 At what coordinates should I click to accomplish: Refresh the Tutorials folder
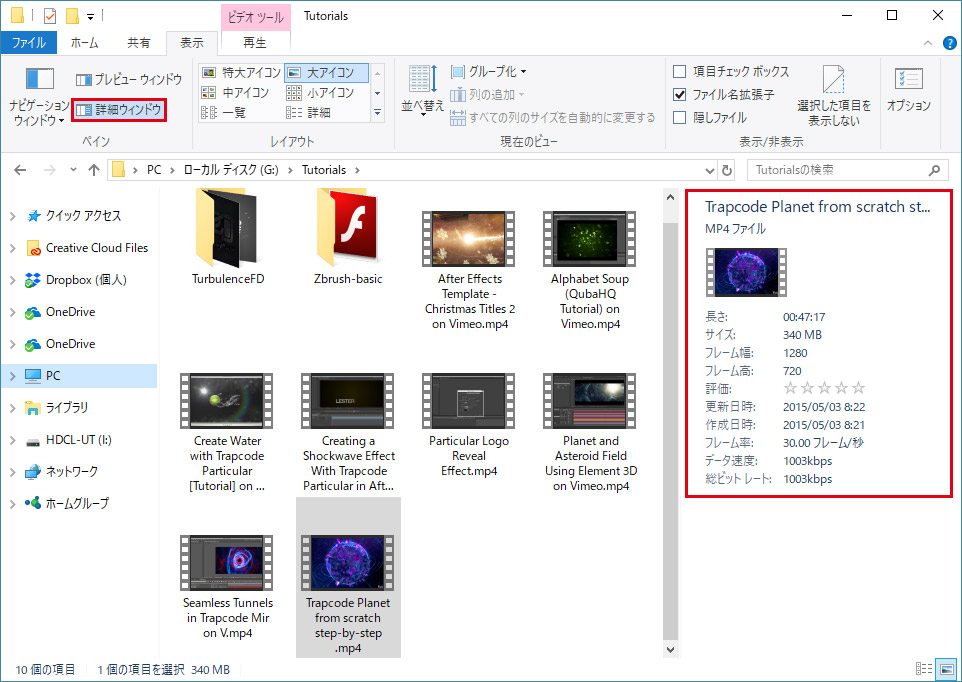727,170
